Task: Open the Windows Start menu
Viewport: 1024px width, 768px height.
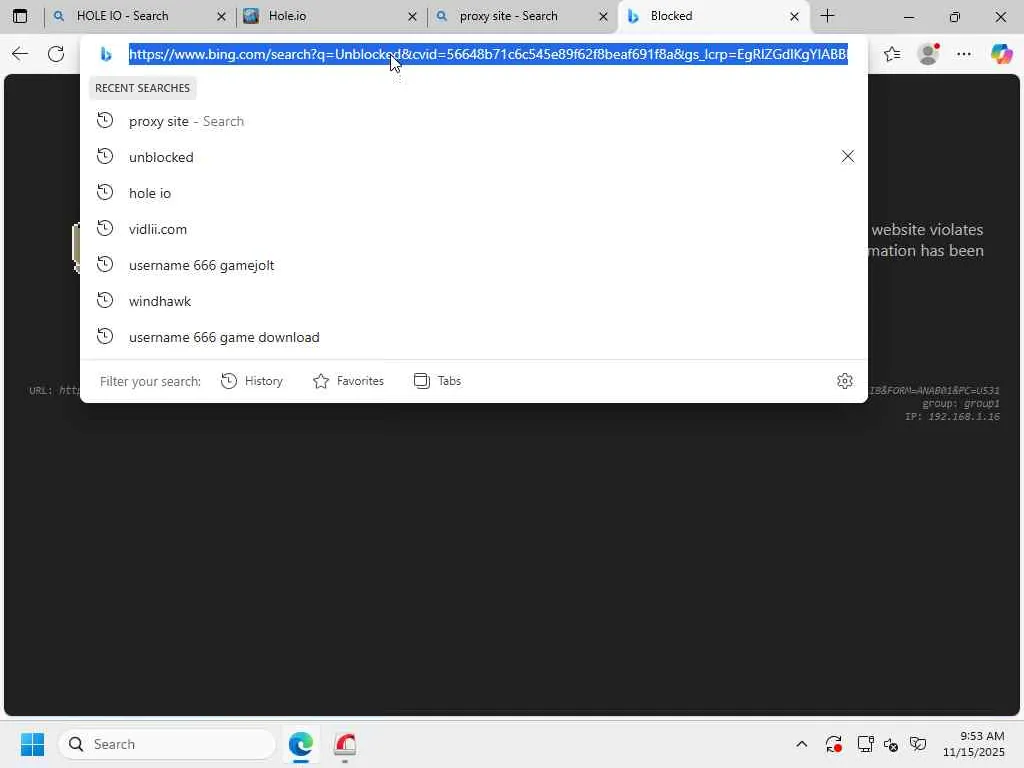Action: pyautogui.click(x=33, y=744)
